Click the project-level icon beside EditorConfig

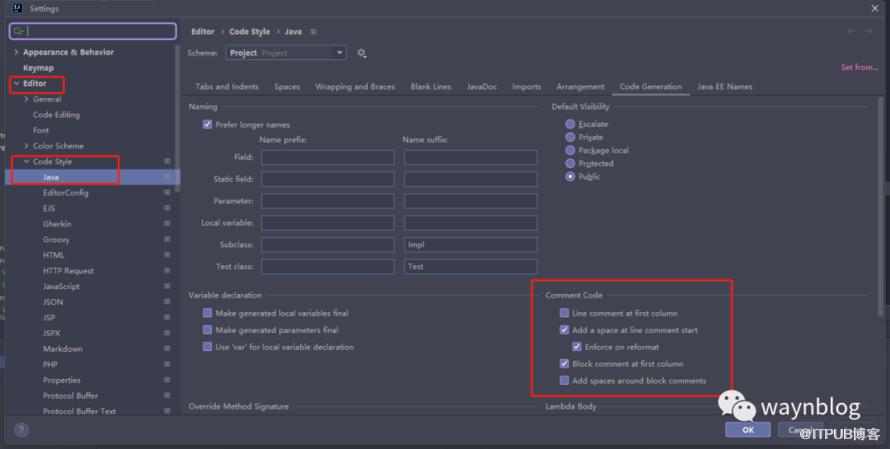(x=167, y=193)
